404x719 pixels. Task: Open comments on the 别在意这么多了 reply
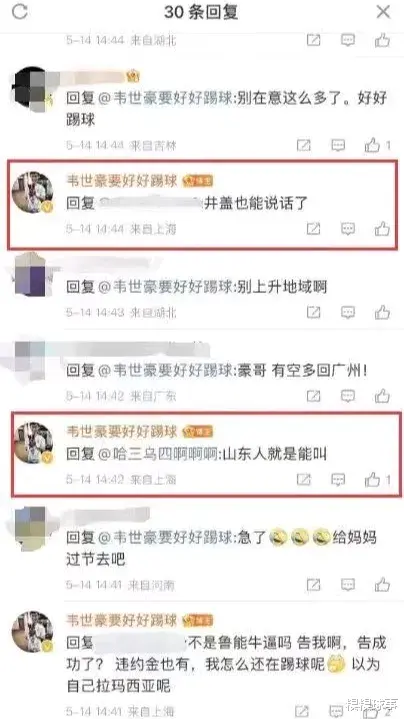[x=338, y=146]
